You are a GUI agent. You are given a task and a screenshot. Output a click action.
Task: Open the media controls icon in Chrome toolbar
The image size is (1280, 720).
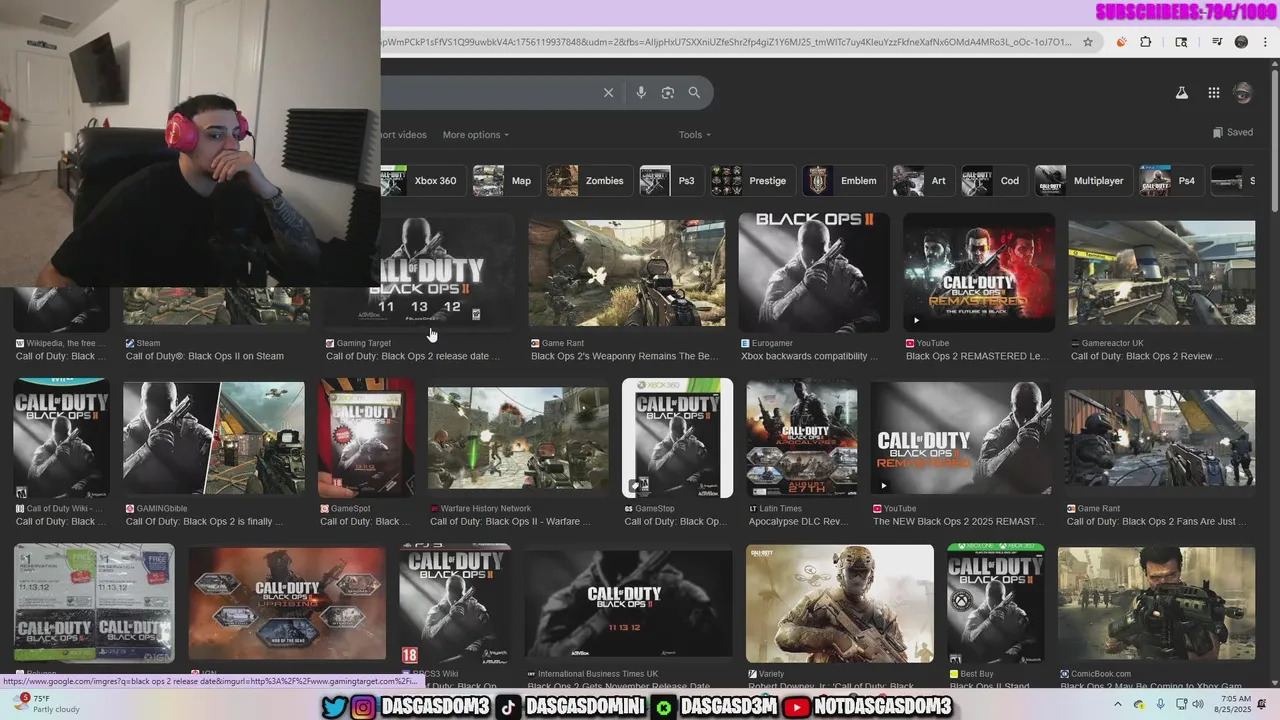[1217, 42]
